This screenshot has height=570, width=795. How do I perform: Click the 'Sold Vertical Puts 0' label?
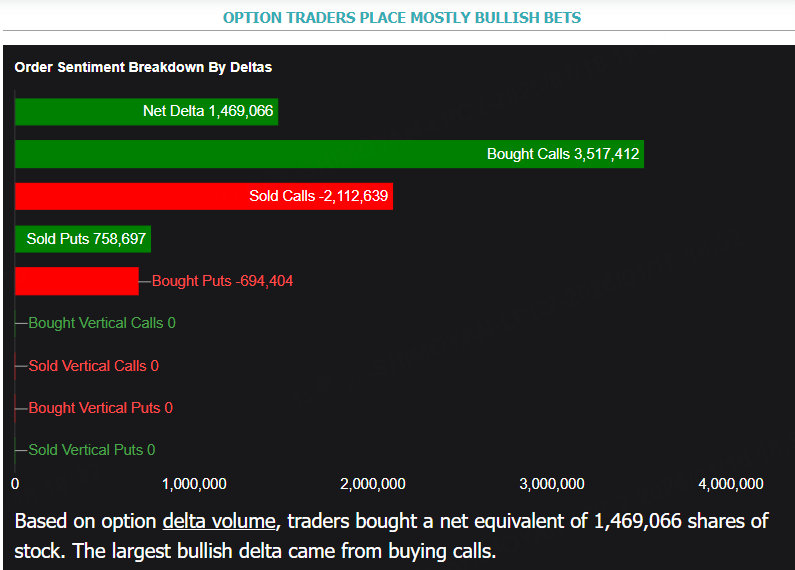[x=92, y=450]
